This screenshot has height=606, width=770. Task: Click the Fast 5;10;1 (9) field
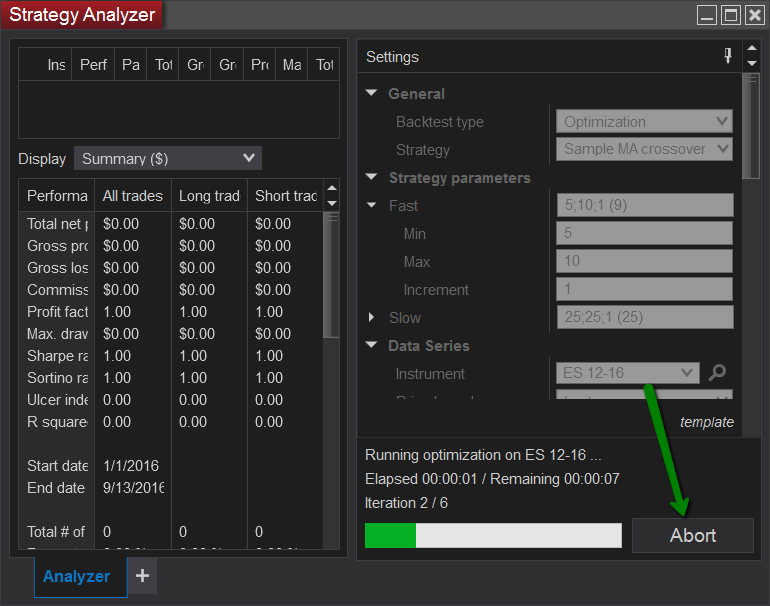tap(645, 205)
